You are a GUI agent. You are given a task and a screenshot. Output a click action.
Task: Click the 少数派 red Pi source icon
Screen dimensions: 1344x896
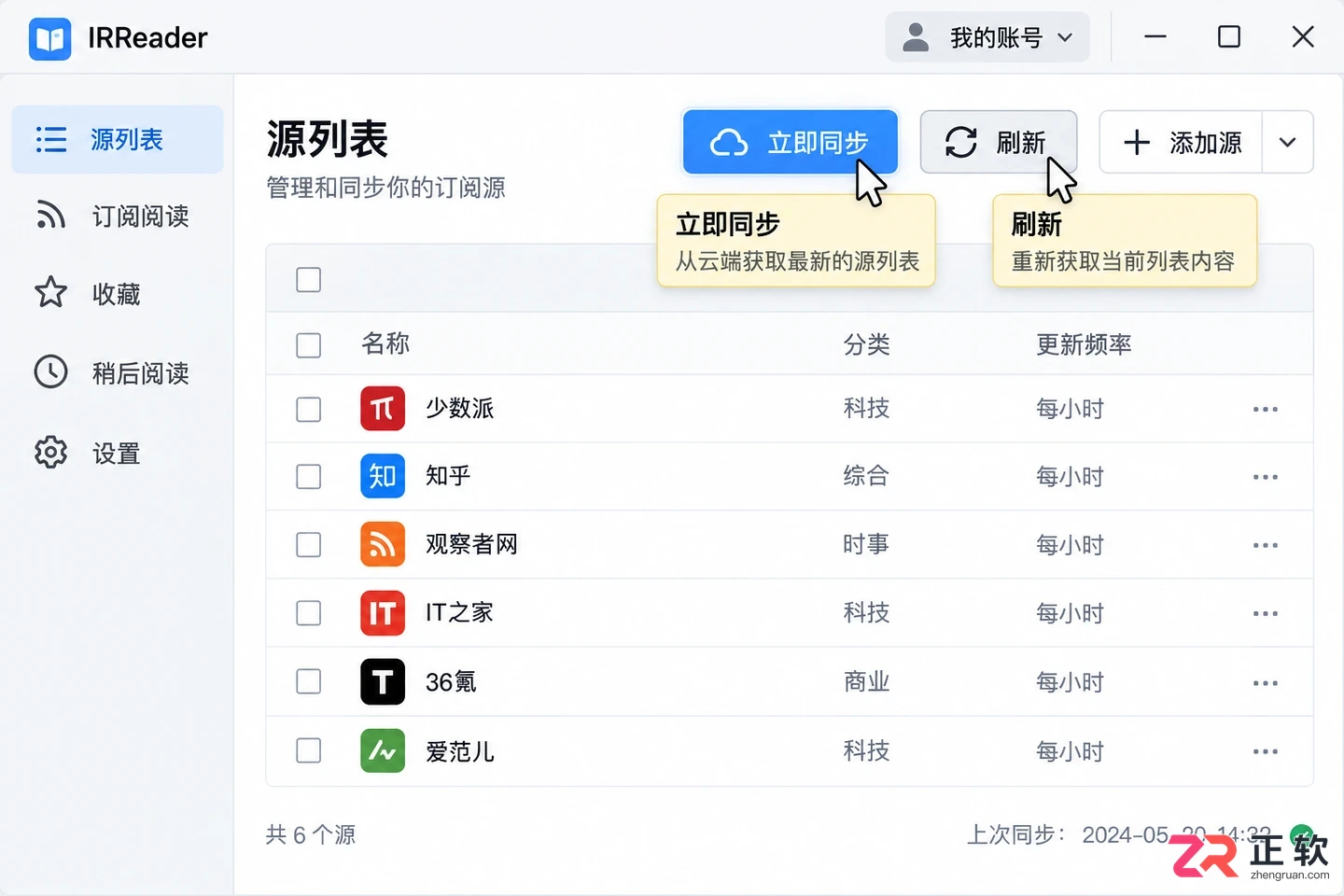[x=383, y=409]
